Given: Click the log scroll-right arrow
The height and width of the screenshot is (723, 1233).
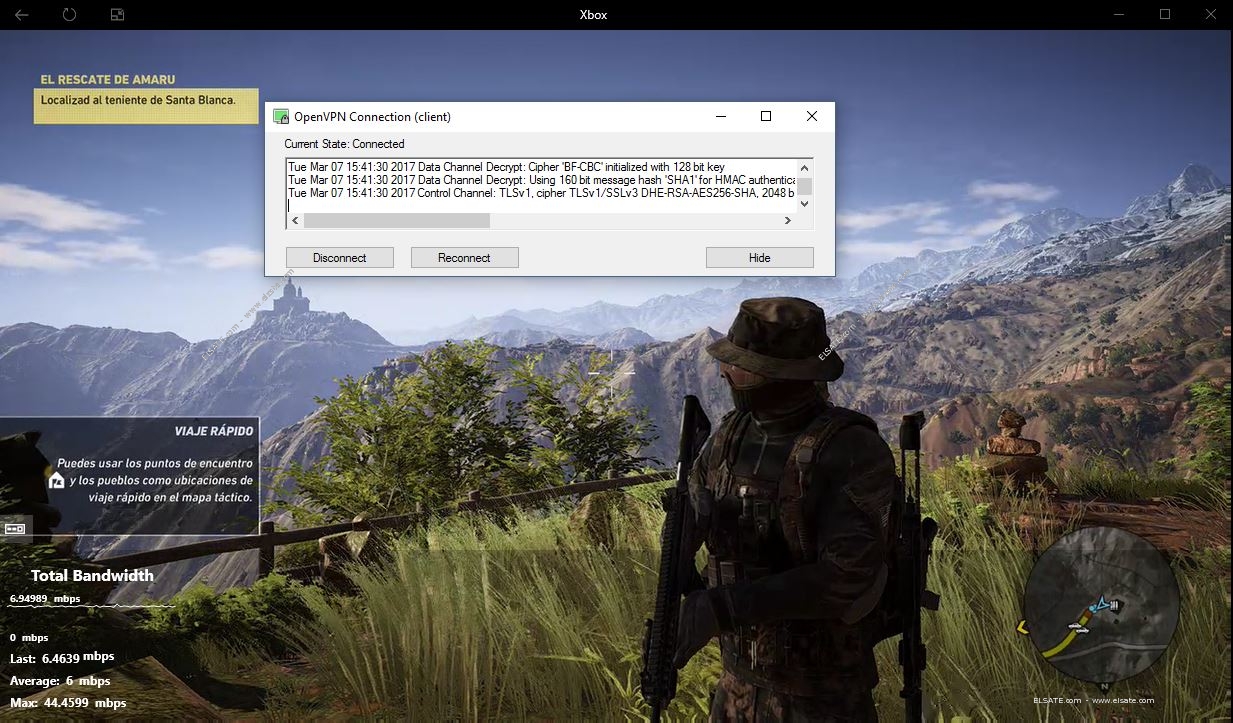Looking at the screenshot, I should pyautogui.click(x=788, y=220).
